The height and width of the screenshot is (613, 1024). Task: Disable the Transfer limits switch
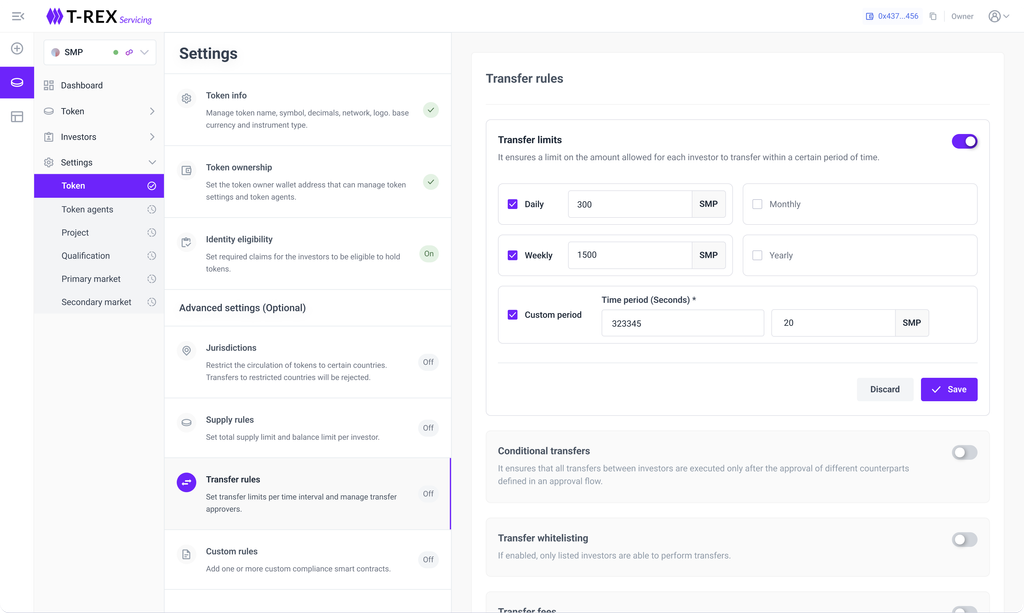(964, 141)
